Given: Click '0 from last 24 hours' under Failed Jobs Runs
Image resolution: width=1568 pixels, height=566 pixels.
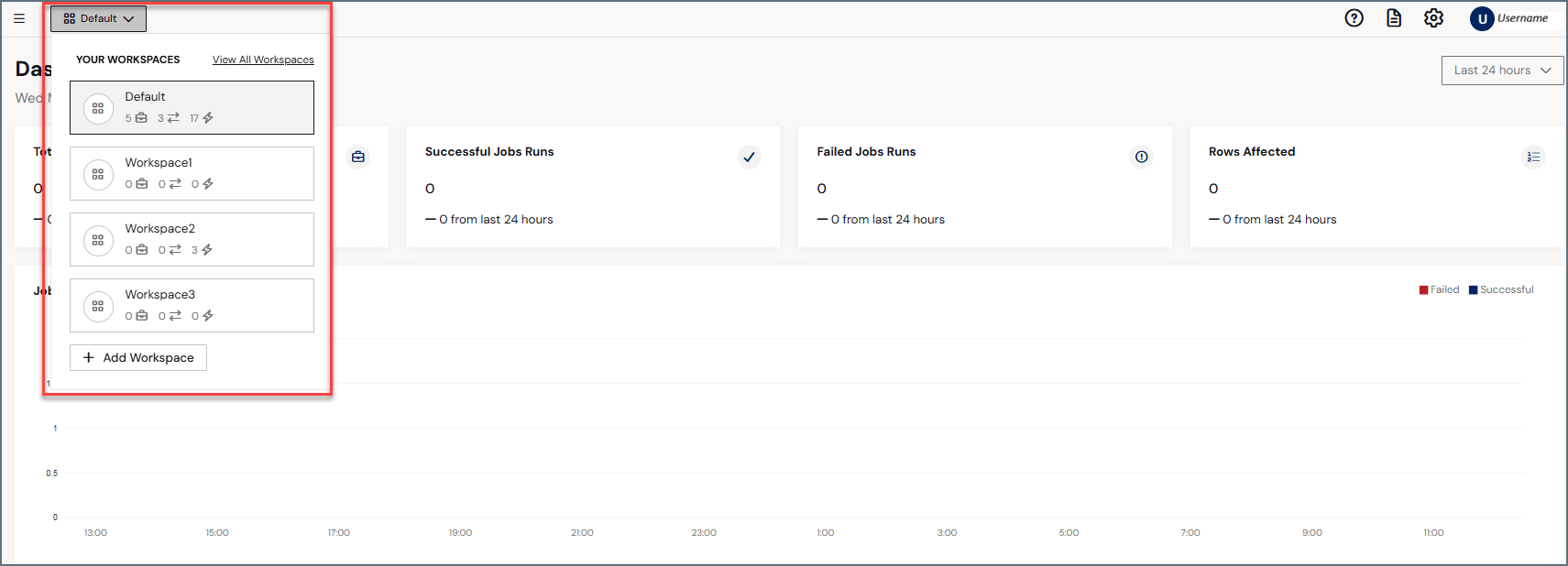Looking at the screenshot, I should pos(887,220).
